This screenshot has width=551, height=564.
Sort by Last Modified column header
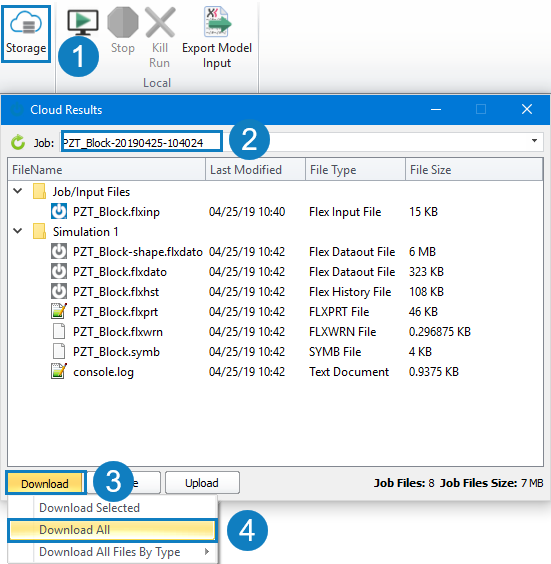(255, 169)
